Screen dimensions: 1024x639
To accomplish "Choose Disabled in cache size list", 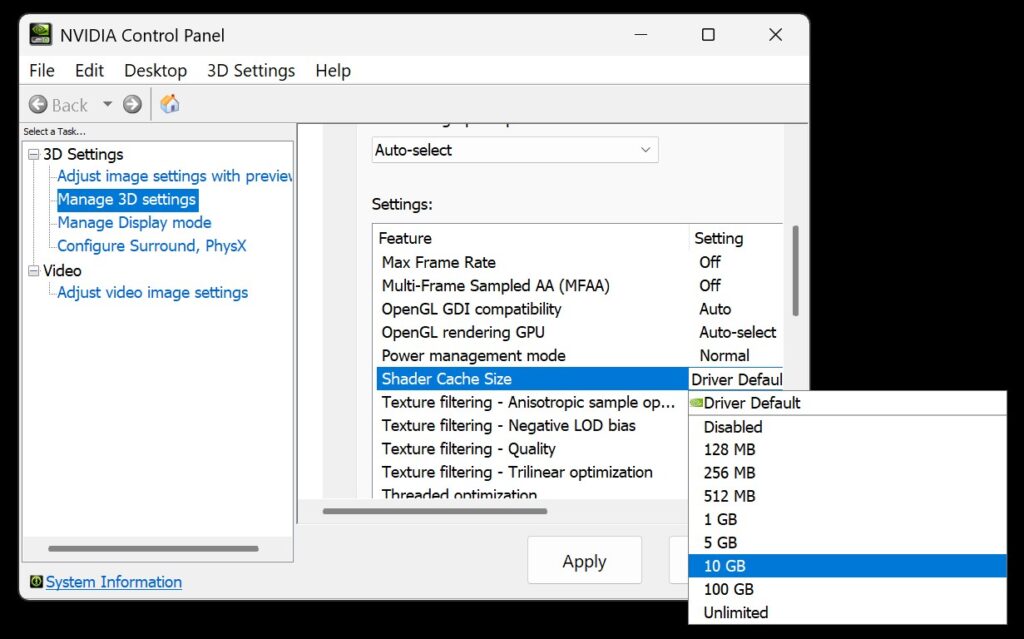I will [848, 427].
